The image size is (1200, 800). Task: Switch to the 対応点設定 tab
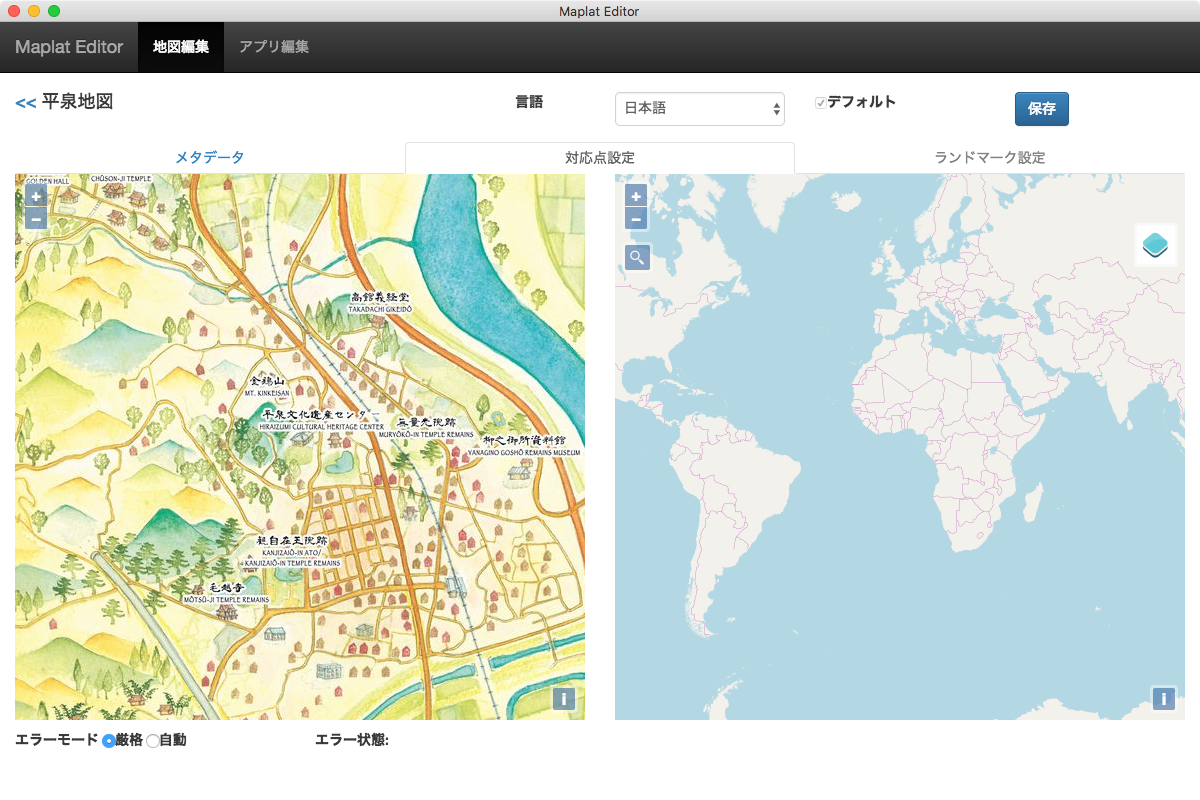[600, 157]
